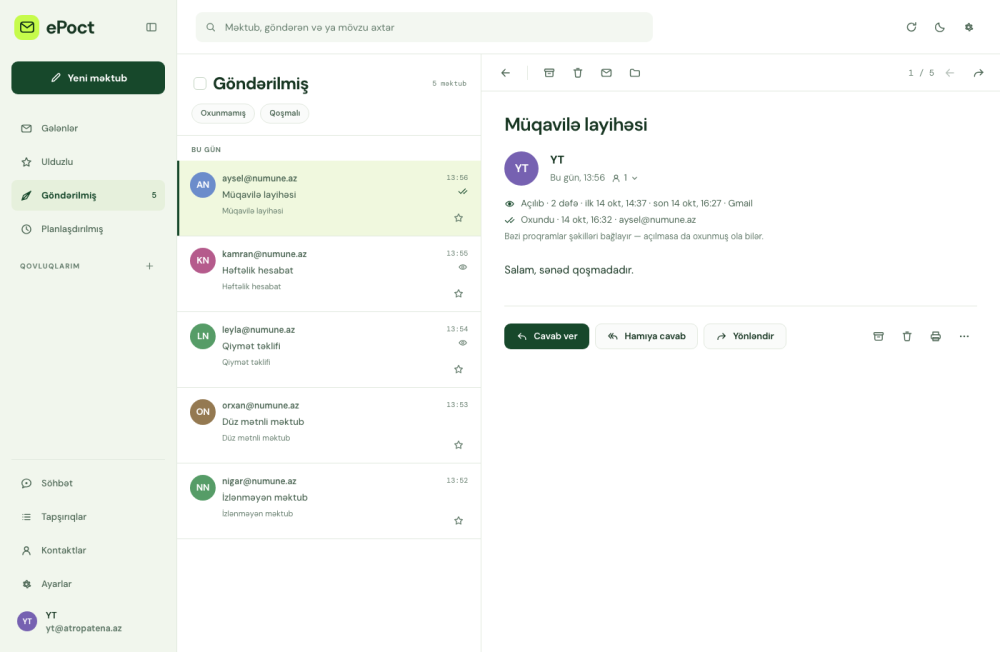Collapse the sidebar panel icon
Screen dimensions: 1000x652
point(151,27)
